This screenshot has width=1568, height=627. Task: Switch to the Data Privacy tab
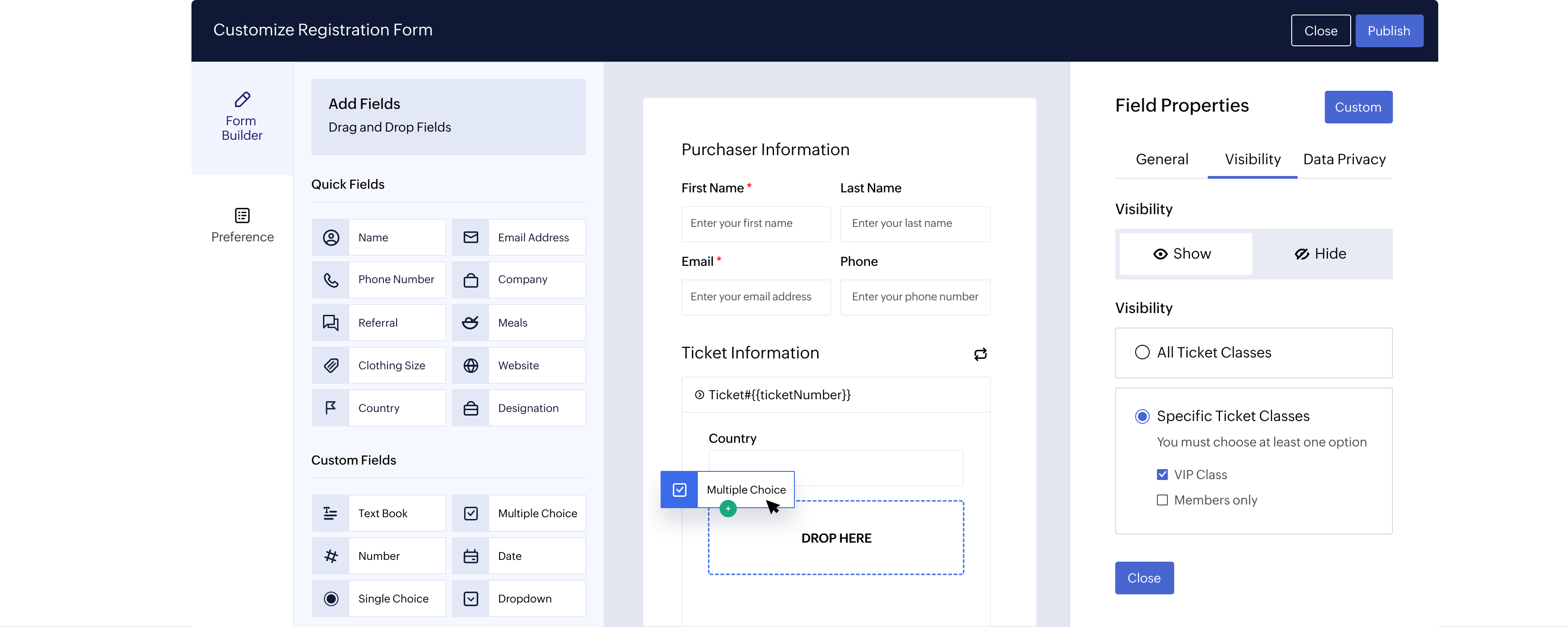1344,160
